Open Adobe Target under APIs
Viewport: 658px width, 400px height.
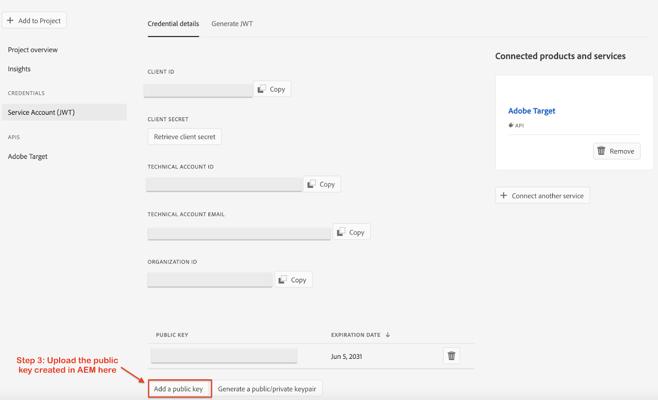coord(28,156)
